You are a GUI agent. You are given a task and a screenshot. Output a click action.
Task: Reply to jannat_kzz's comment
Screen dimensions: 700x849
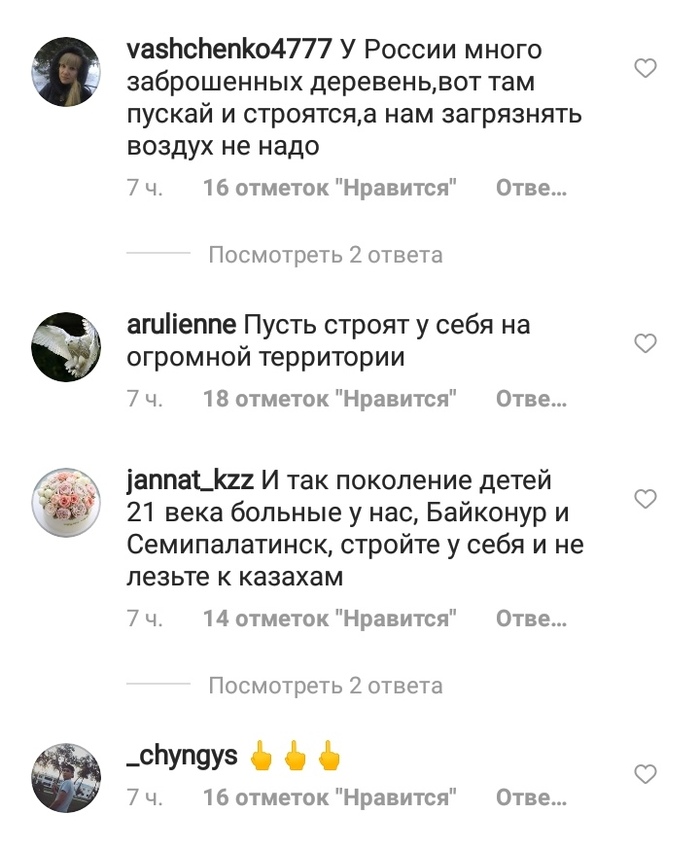pyautogui.click(x=531, y=618)
